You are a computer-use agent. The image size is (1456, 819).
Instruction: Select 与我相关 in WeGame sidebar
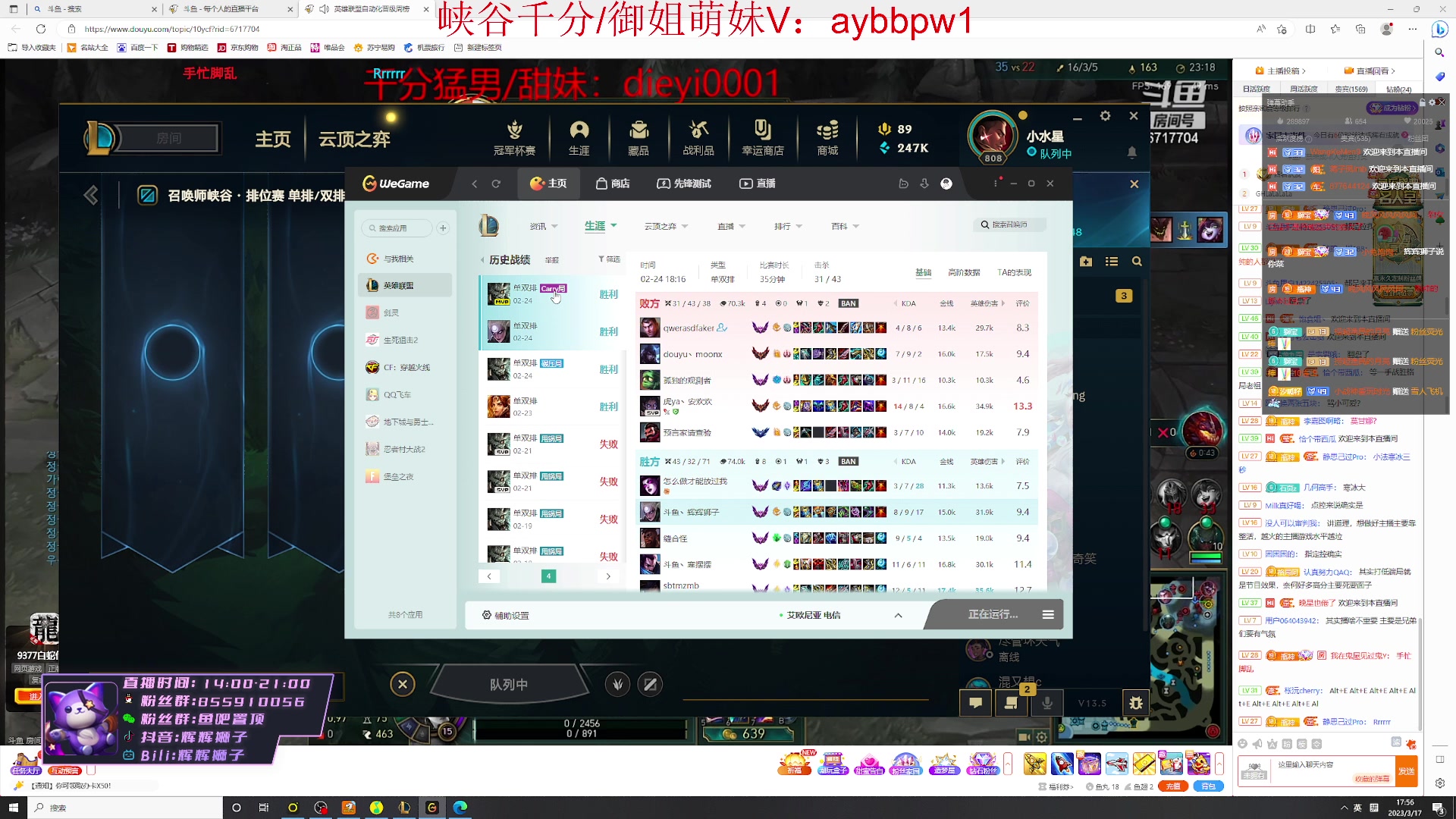[x=405, y=259]
